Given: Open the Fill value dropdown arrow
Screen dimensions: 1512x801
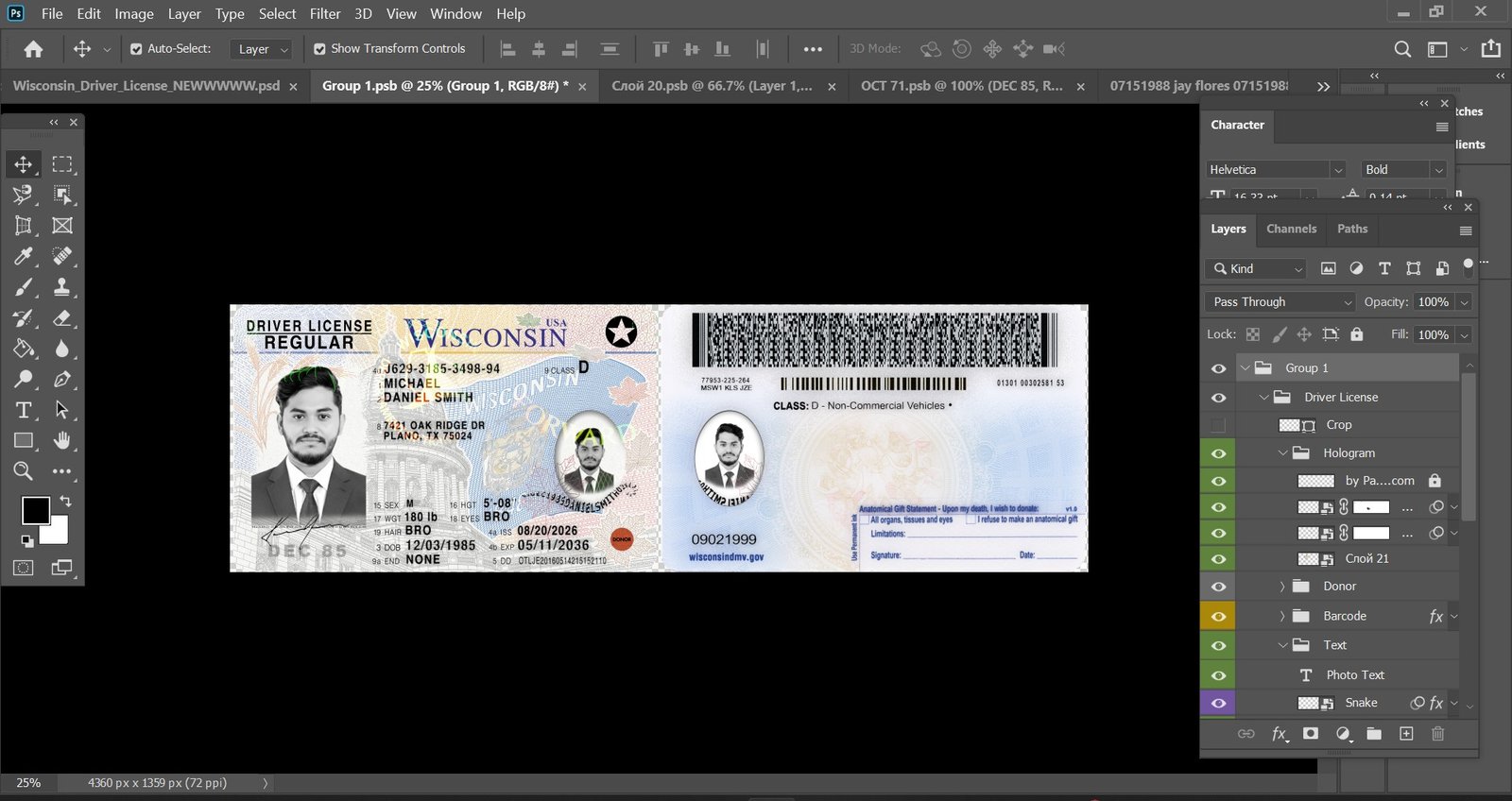Looking at the screenshot, I should [1464, 335].
